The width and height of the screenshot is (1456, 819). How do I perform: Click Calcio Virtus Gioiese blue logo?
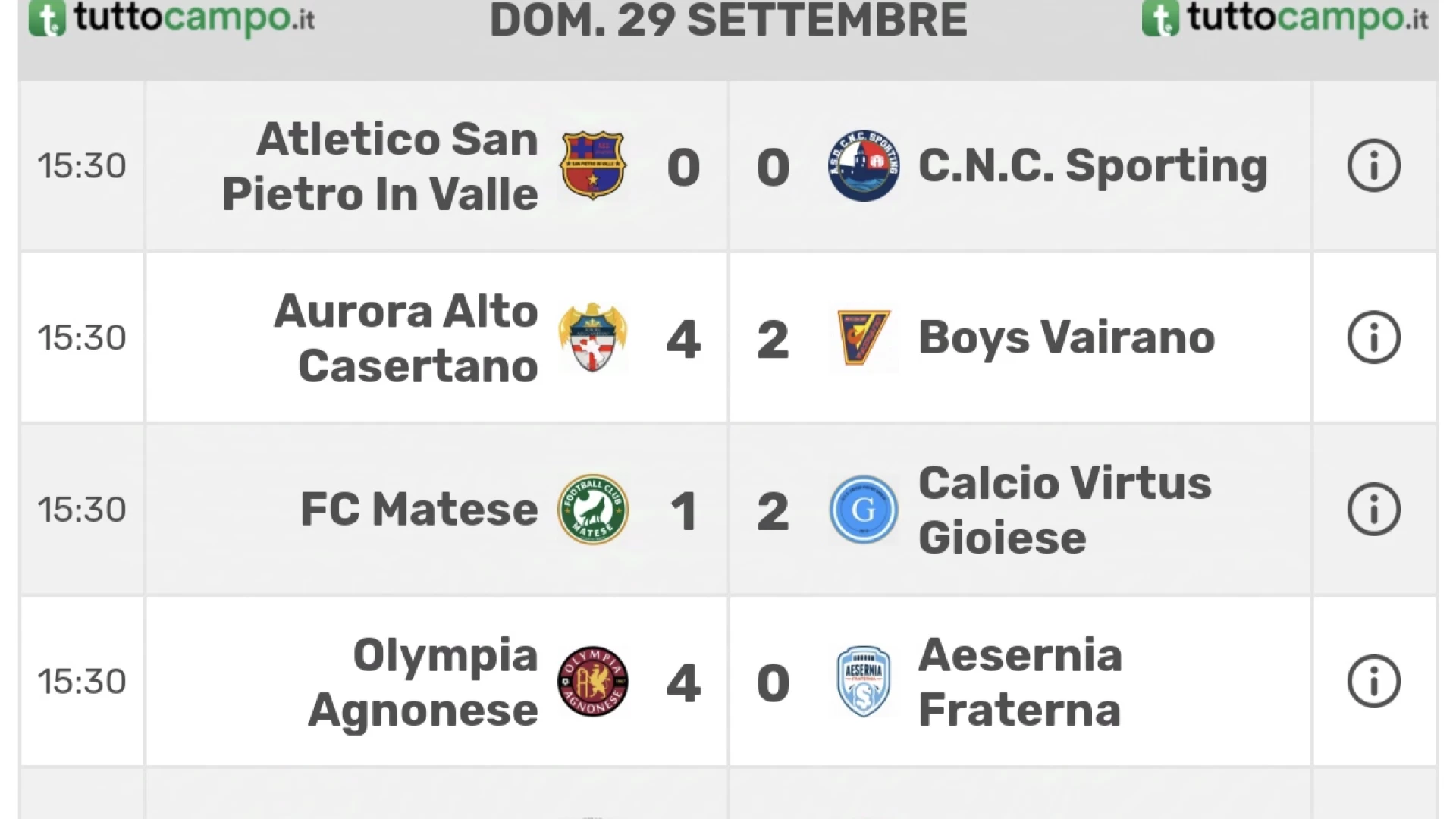(x=863, y=510)
